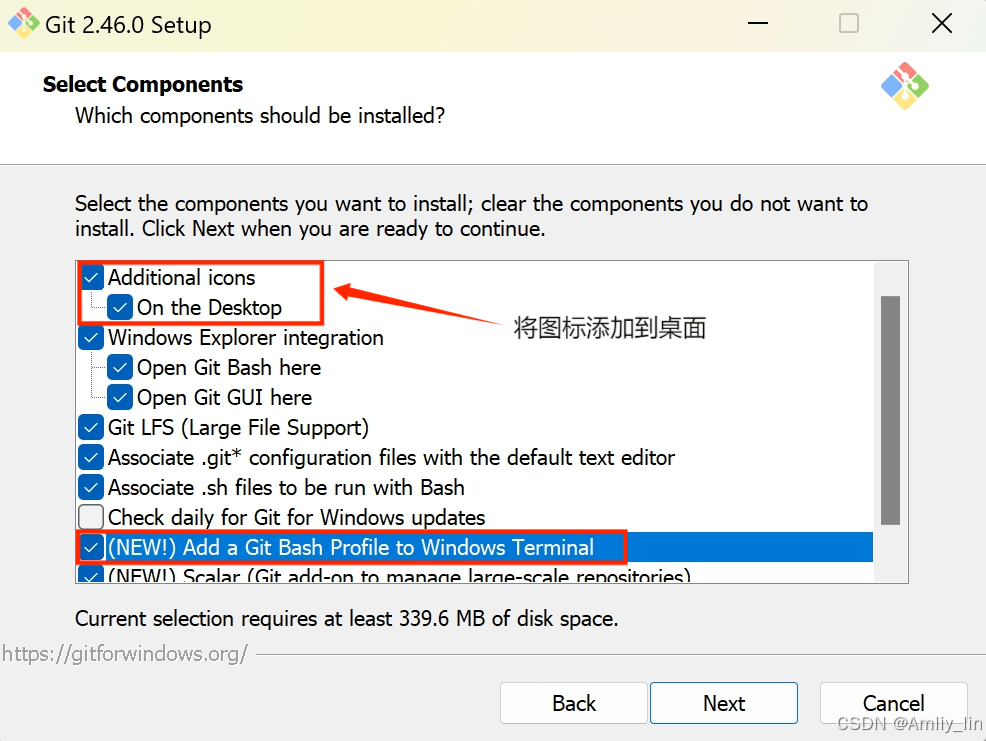Screen dimensions: 986x741
Task: Toggle the Open Git GUI here checkbox
Action: [119, 398]
